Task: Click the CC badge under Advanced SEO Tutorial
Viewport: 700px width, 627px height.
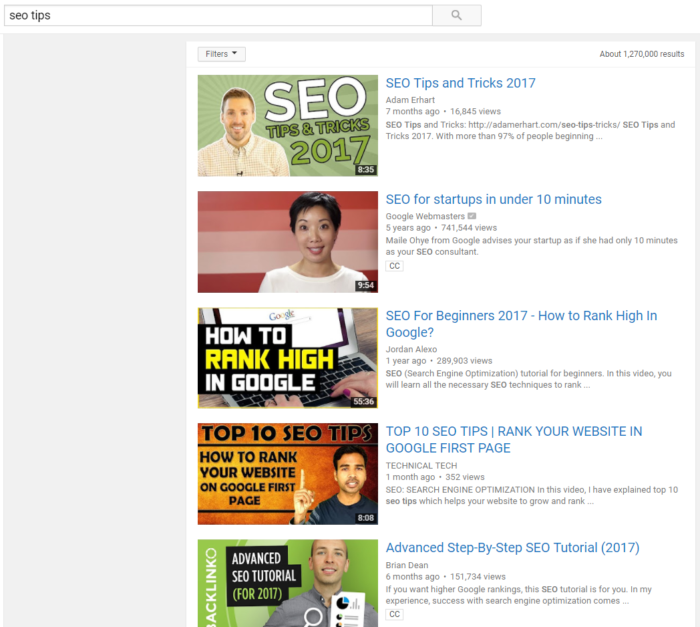Action: pos(394,614)
